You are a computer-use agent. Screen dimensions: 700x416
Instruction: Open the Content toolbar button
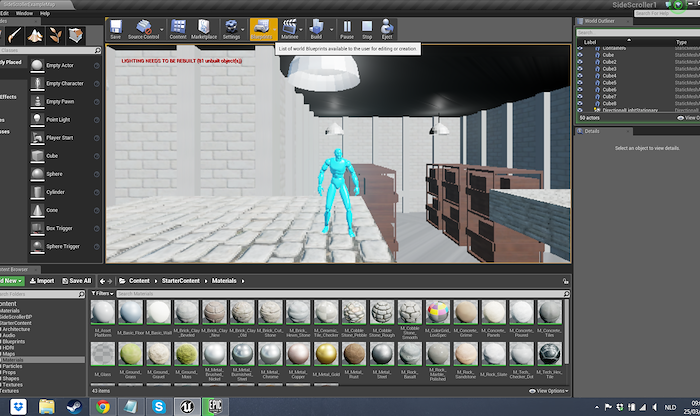[178, 29]
